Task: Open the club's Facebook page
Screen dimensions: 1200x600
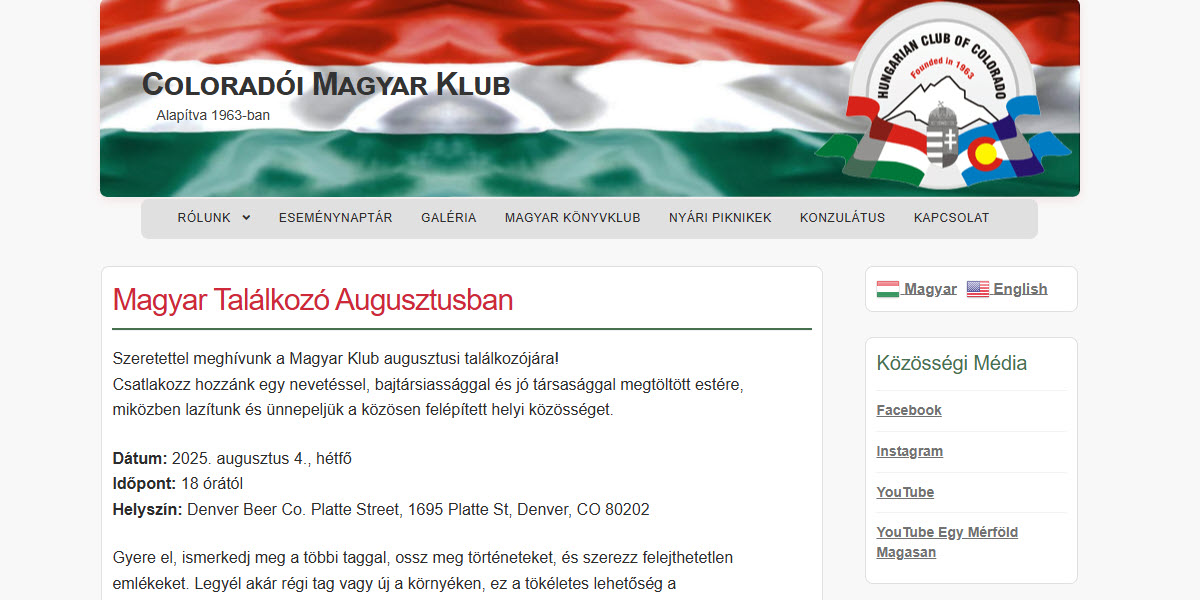Action: [x=908, y=410]
